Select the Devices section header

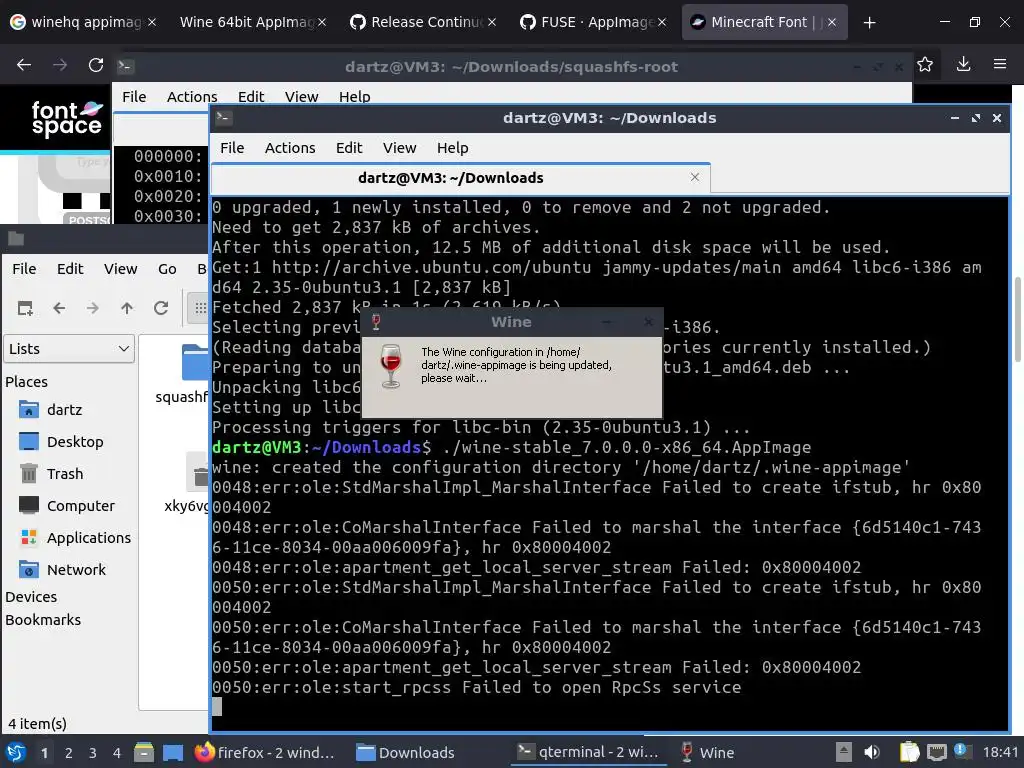pos(31,597)
